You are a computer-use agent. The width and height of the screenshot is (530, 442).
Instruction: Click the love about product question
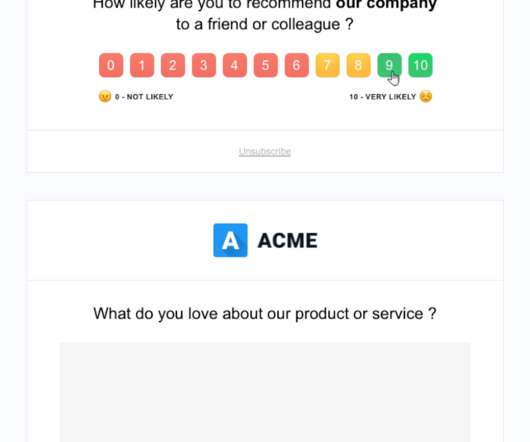click(x=265, y=314)
